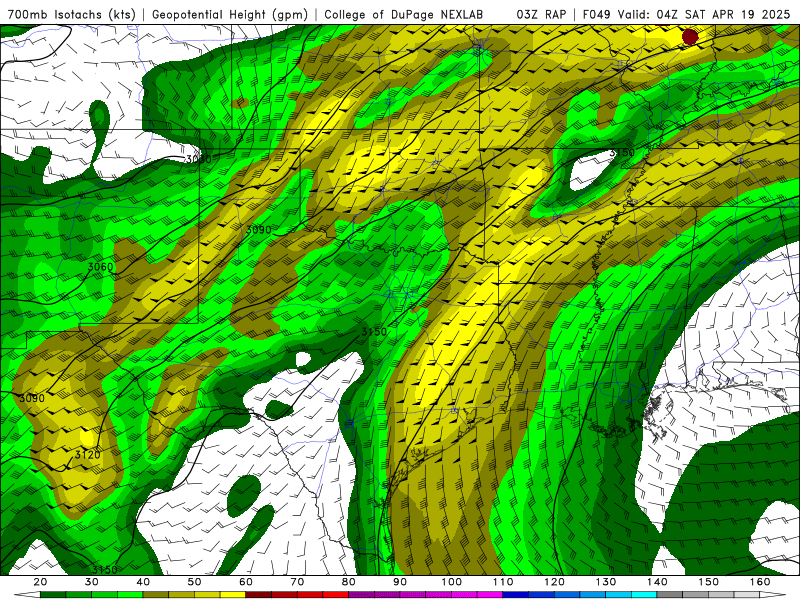Click the 100 value on the color scale
800x600 pixels.
click(x=452, y=582)
